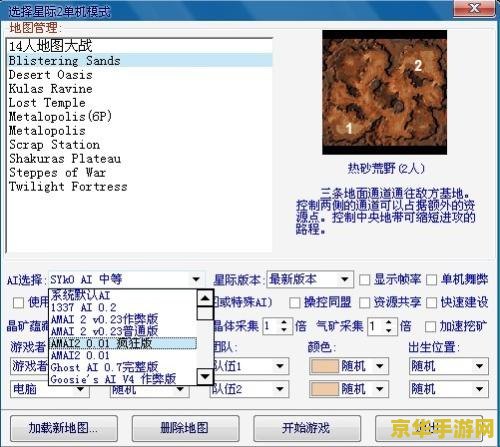Click the second player's color swatch
Image resolution: width=500 pixels, height=447 pixels.
point(325,389)
